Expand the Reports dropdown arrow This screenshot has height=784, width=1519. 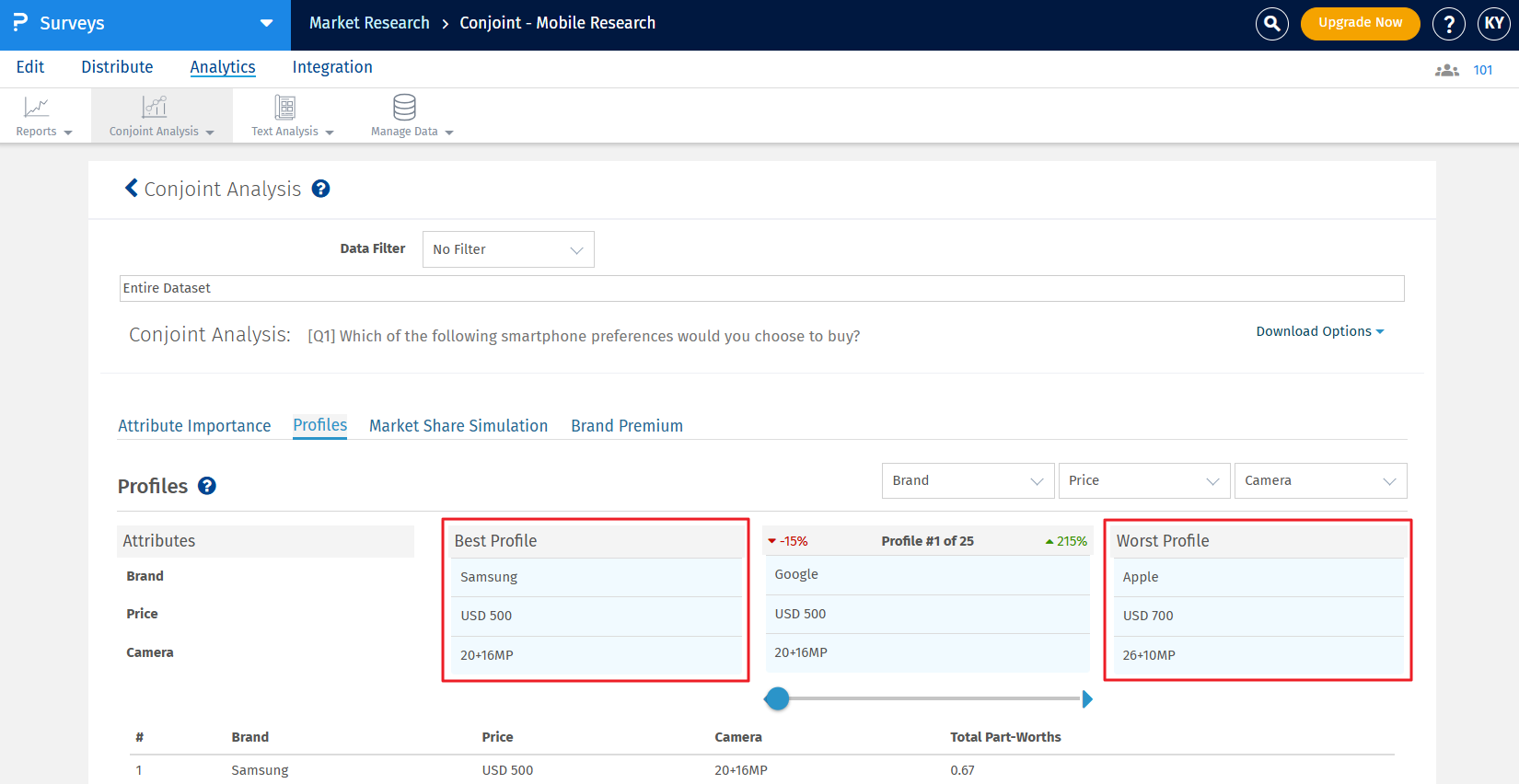click(68, 133)
